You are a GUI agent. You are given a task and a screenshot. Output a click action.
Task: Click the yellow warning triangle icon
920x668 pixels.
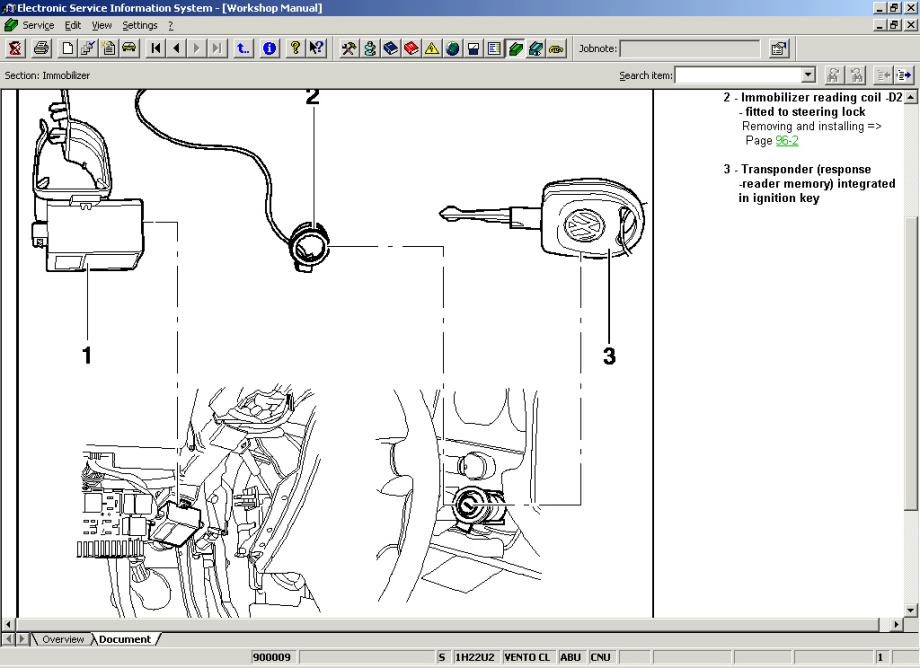coord(430,48)
